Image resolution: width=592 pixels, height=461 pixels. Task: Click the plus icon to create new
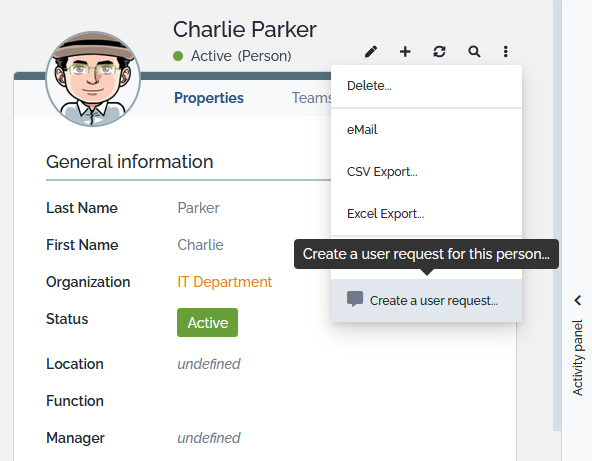pos(405,51)
